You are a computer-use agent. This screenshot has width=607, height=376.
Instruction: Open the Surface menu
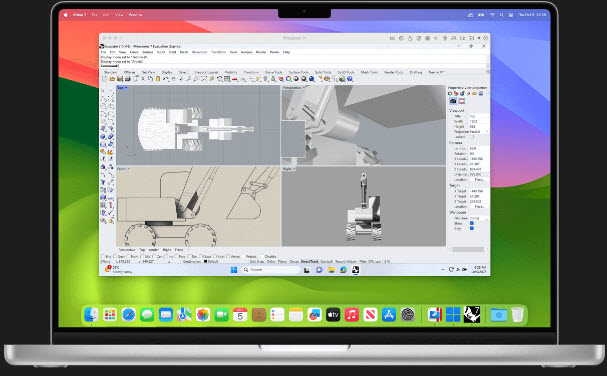(147, 52)
